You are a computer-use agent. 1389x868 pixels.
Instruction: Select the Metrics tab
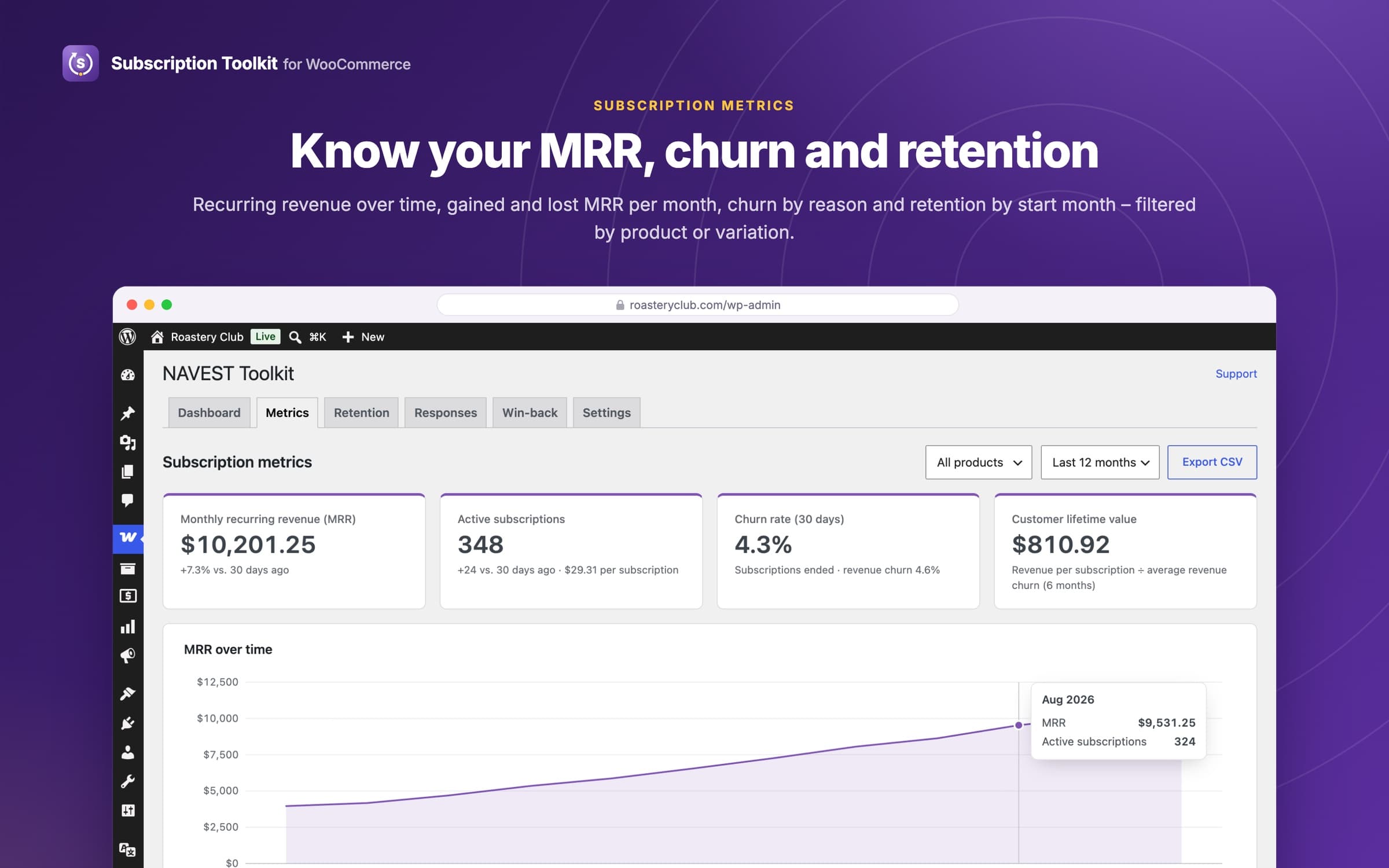pos(287,413)
